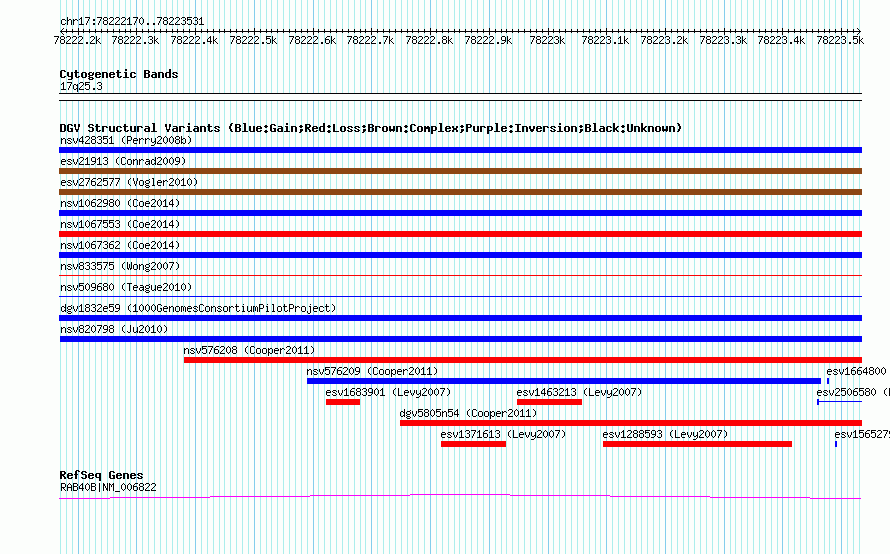Click the red bar of nsv576208
The height and width of the screenshot is (554, 890).
[523, 360]
